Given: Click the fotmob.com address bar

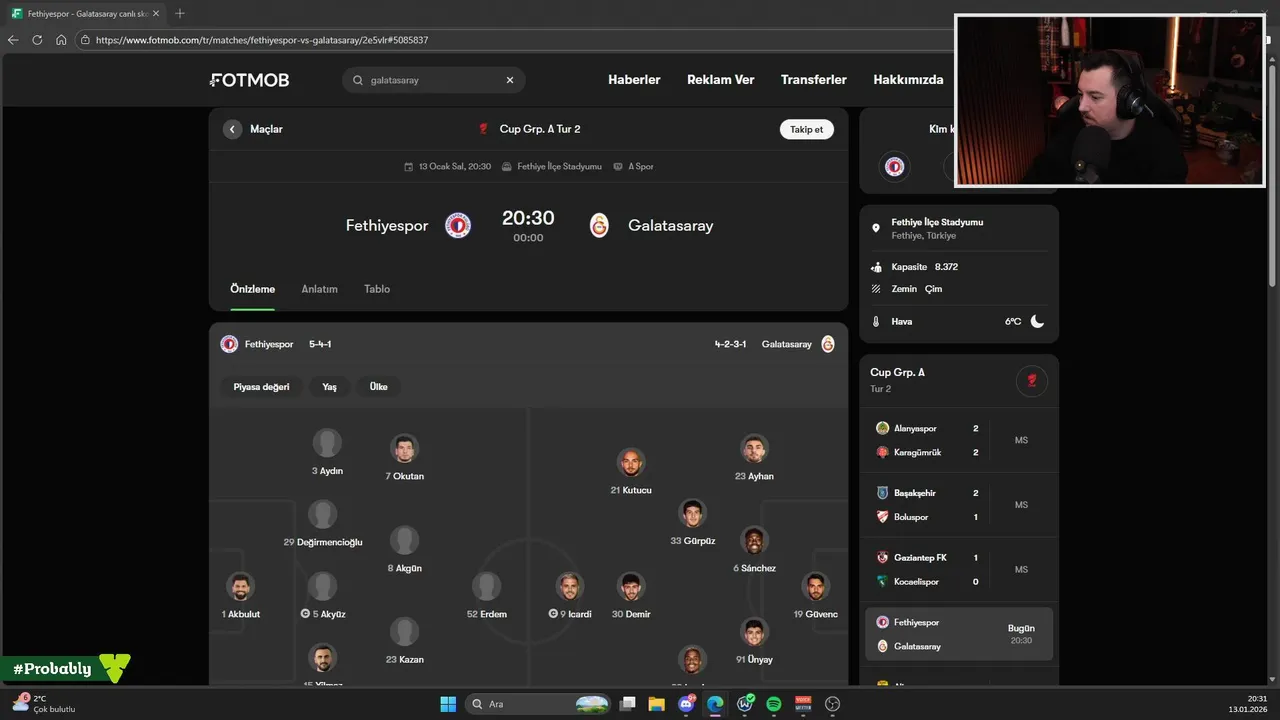Looking at the screenshot, I should (515, 40).
